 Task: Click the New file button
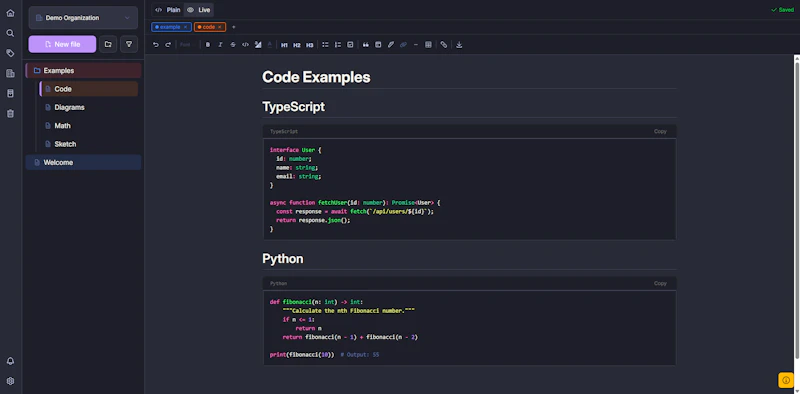coord(62,44)
